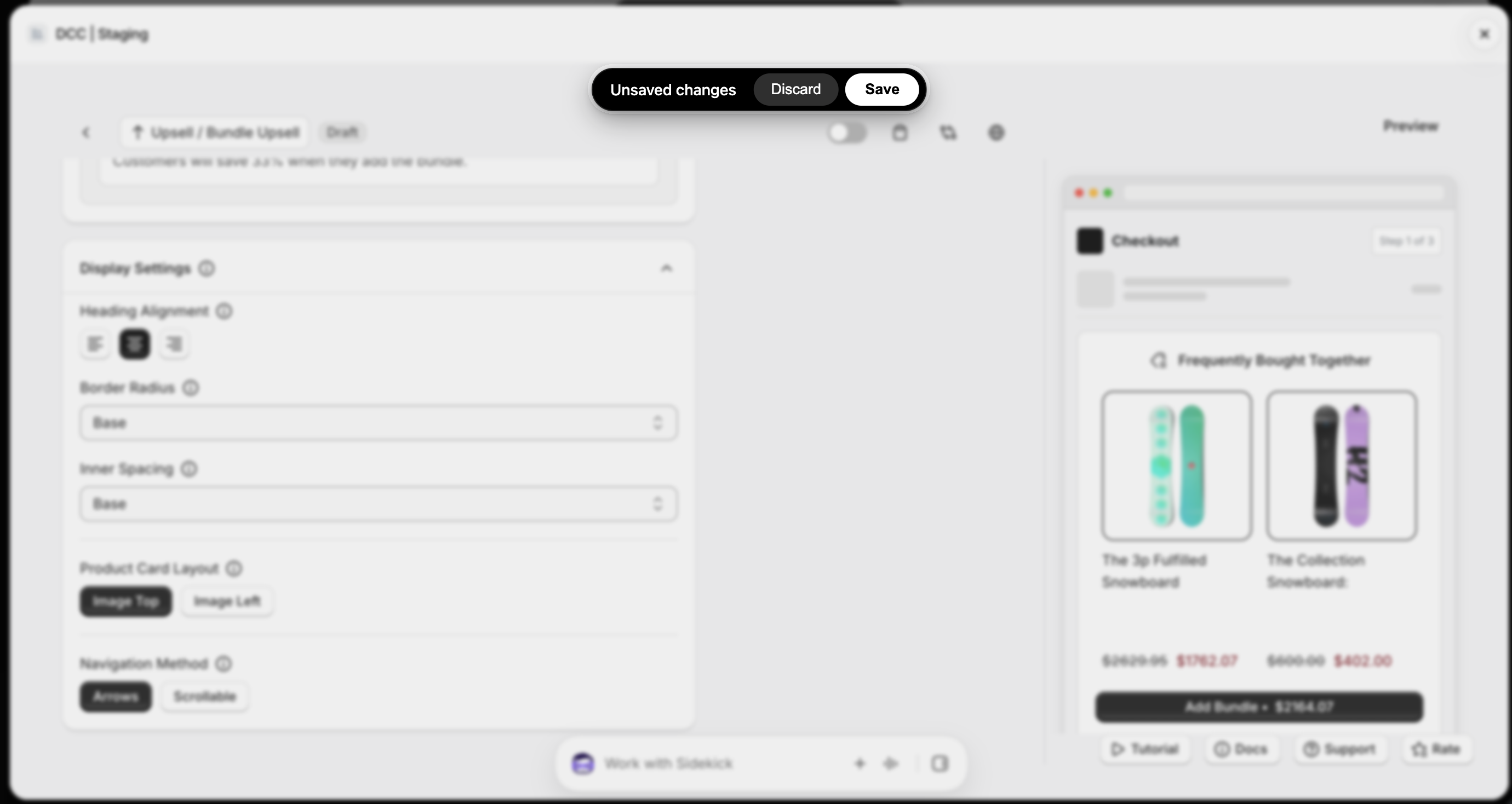Close the app modal with X
The width and height of the screenshot is (1512, 804).
tap(1485, 34)
